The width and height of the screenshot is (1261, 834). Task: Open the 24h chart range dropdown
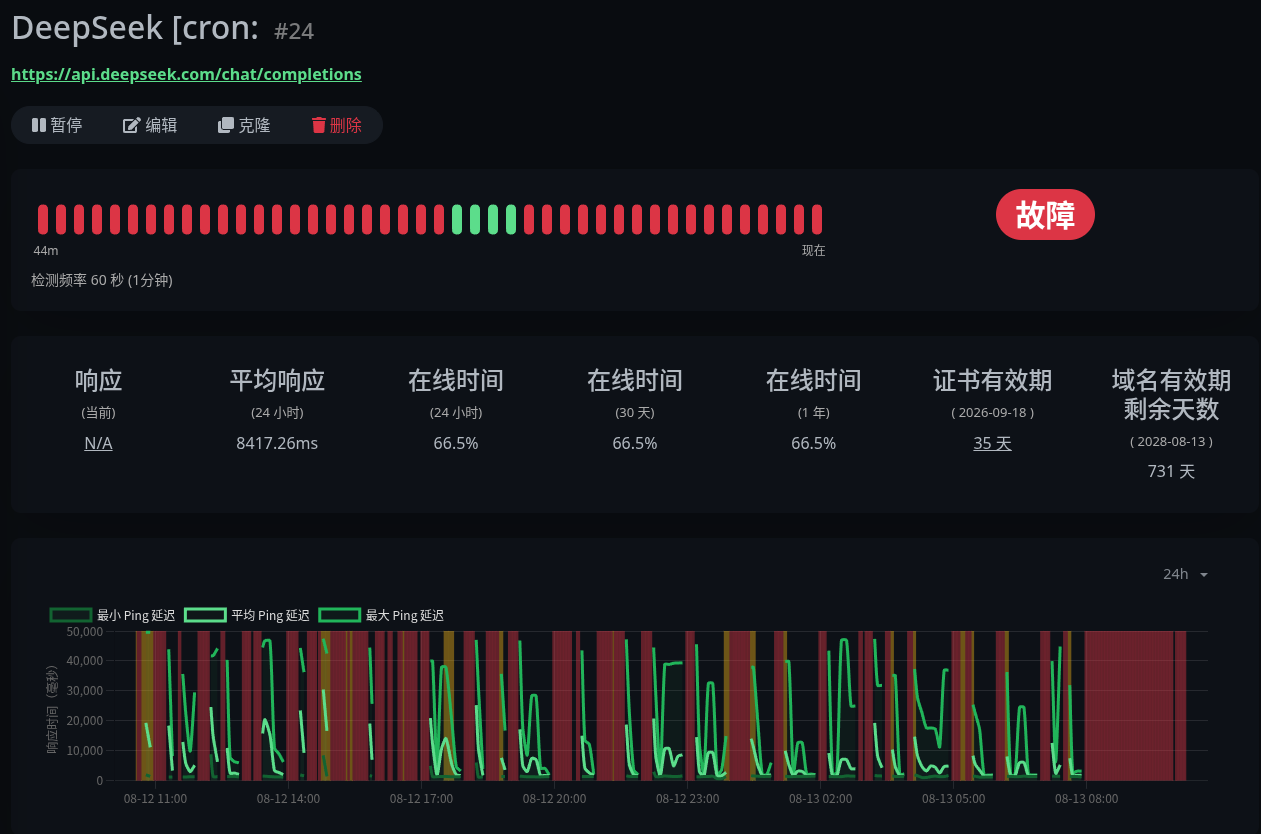(1186, 574)
